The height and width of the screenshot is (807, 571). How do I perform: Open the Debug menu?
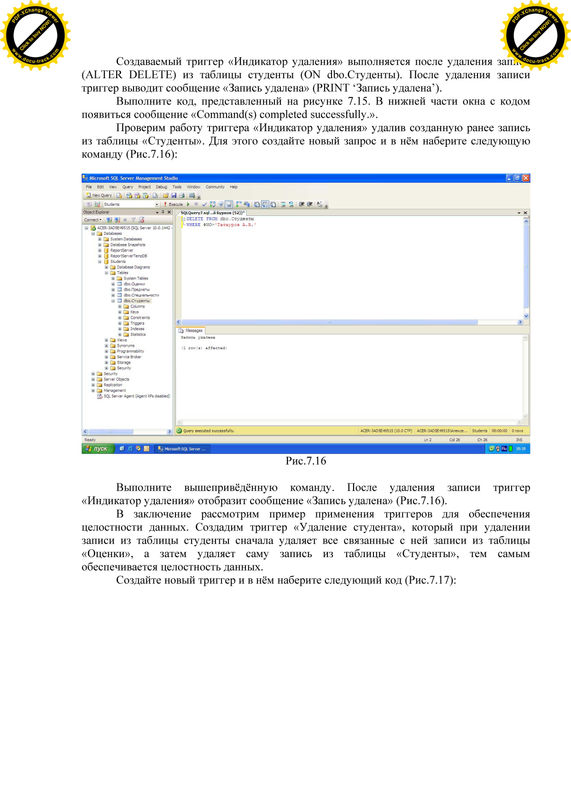[x=162, y=187]
